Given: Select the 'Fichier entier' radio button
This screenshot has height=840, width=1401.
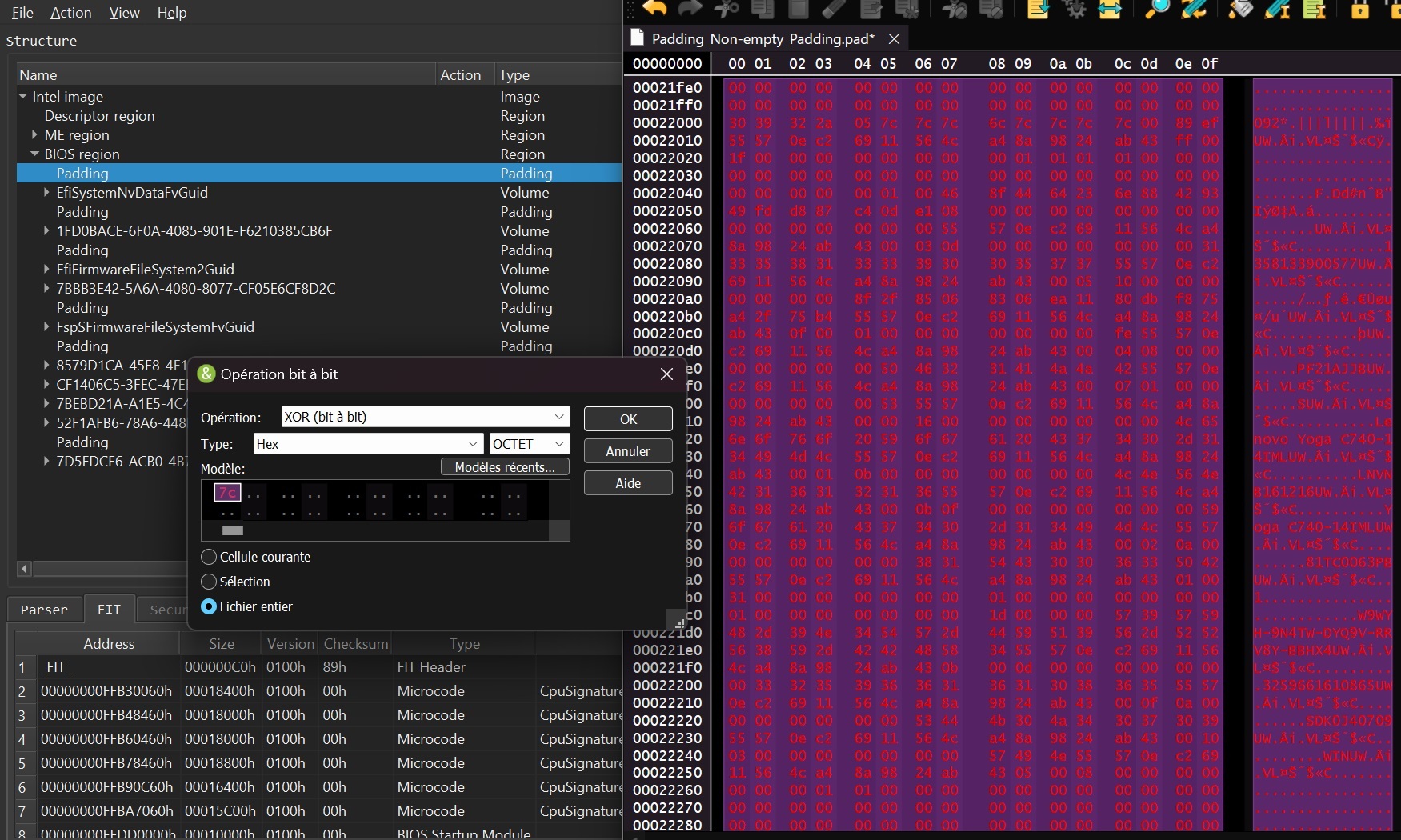Looking at the screenshot, I should [210, 606].
